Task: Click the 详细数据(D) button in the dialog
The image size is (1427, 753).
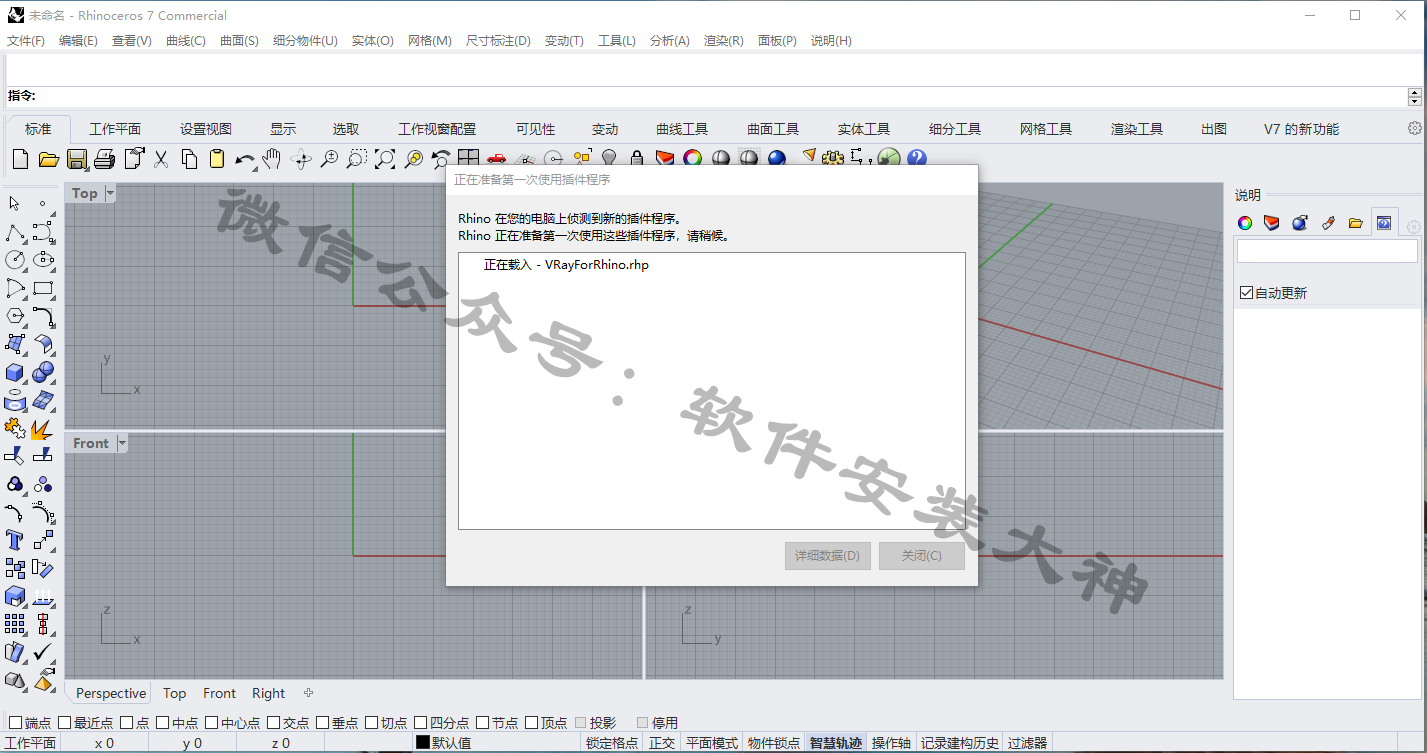Action: point(828,556)
